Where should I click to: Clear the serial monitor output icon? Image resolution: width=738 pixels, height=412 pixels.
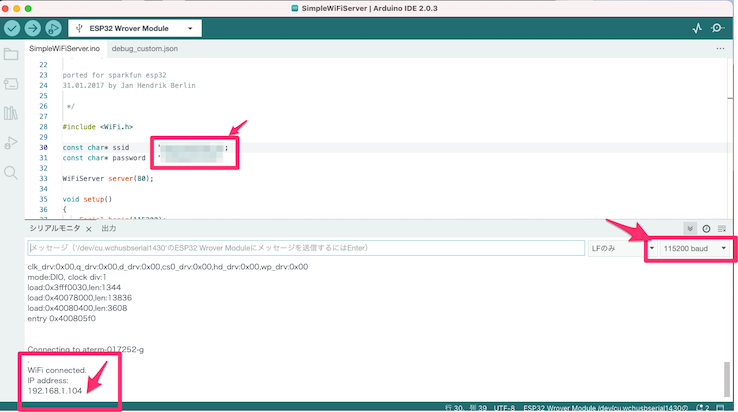click(x=722, y=228)
